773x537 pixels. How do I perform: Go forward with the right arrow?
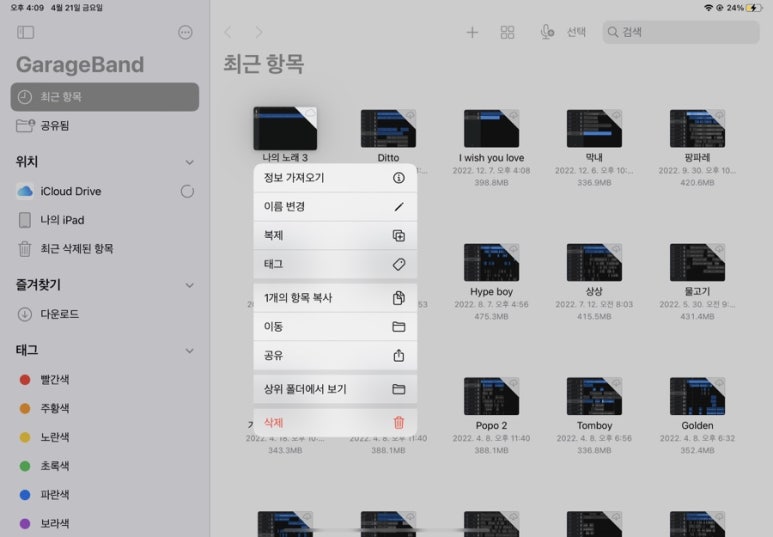coord(259,33)
